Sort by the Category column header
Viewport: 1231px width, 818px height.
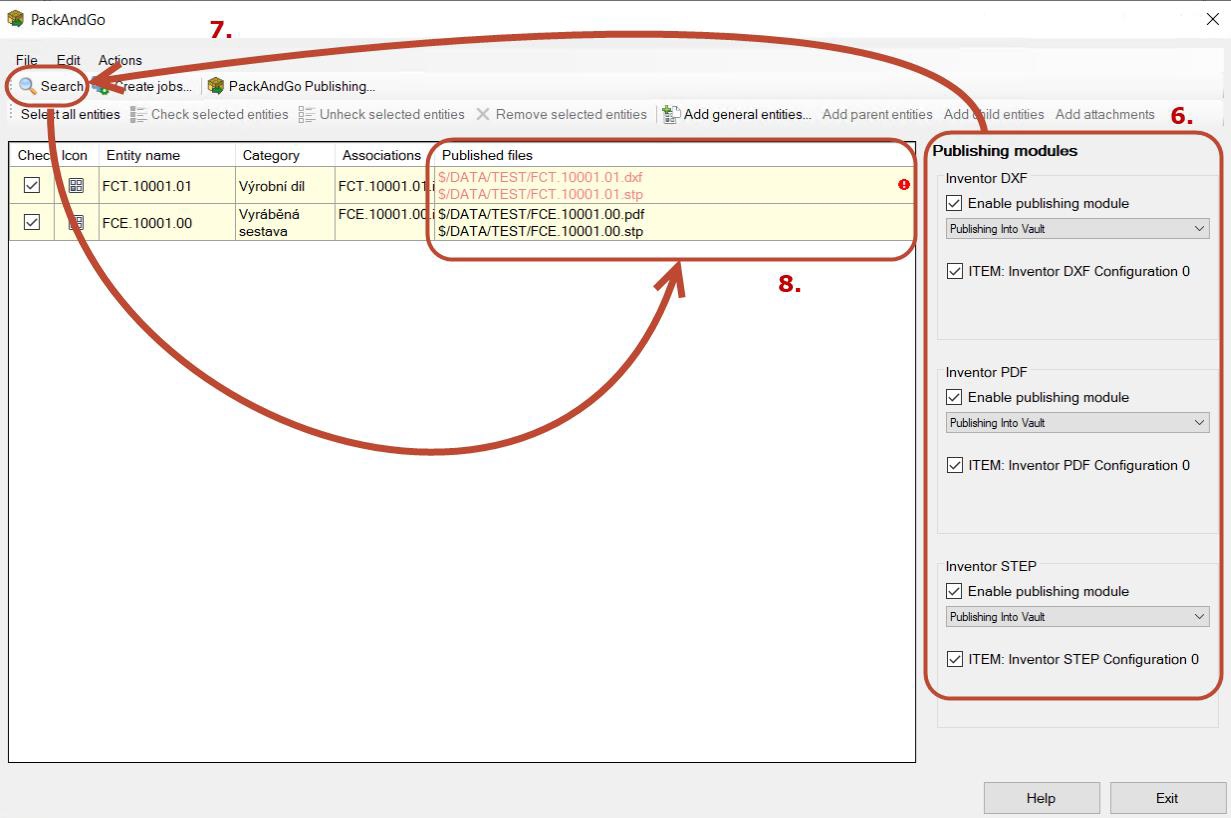[271, 155]
